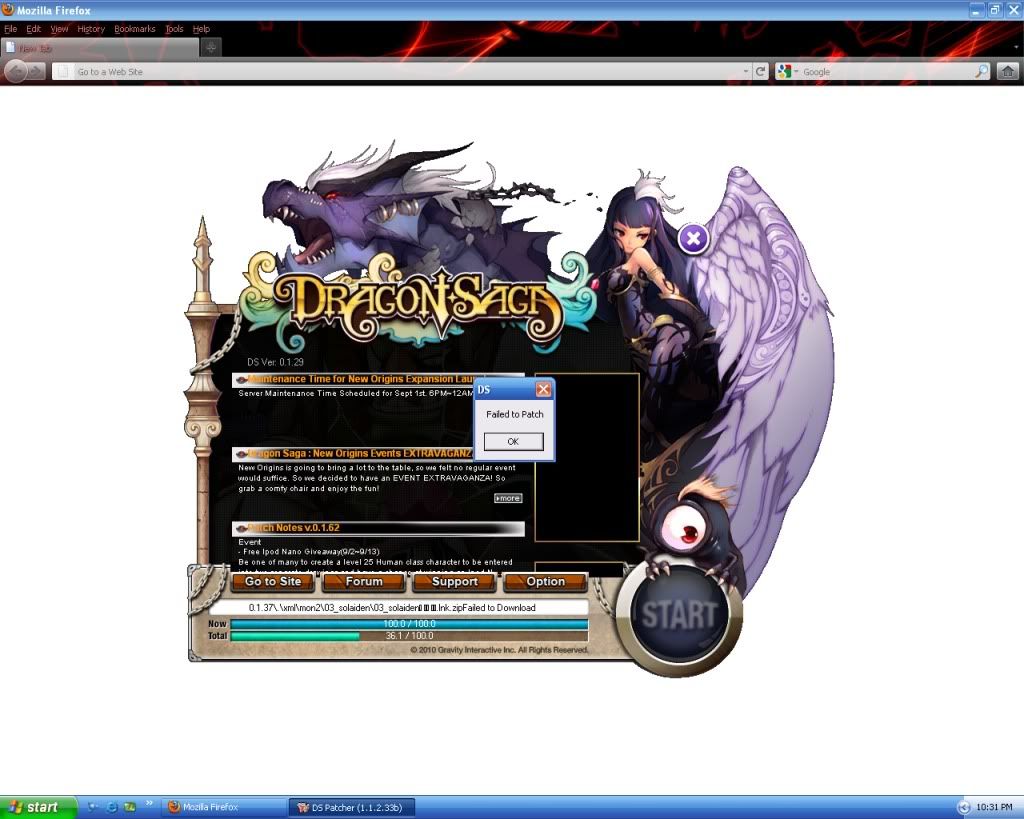This screenshot has width=1024, height=819.
Task: Open the Firefox Tools menu
Action: (174, 29)
